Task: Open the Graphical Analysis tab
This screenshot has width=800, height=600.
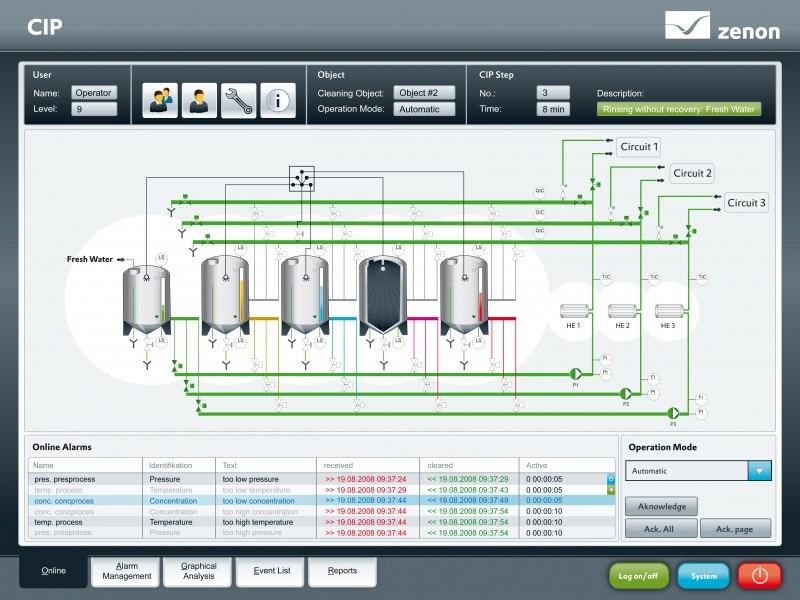Action: 199,571
